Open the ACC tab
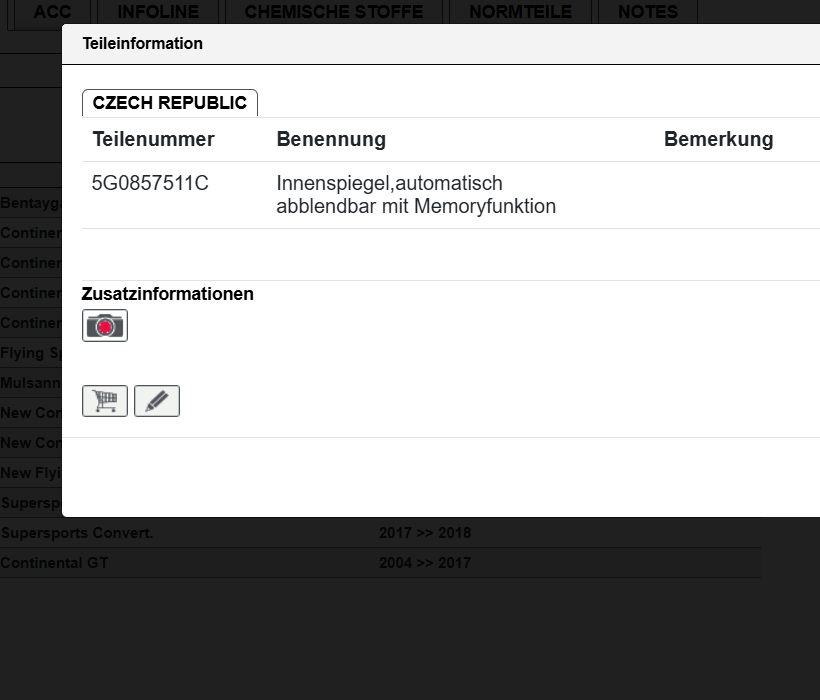 tap(52, 12)
